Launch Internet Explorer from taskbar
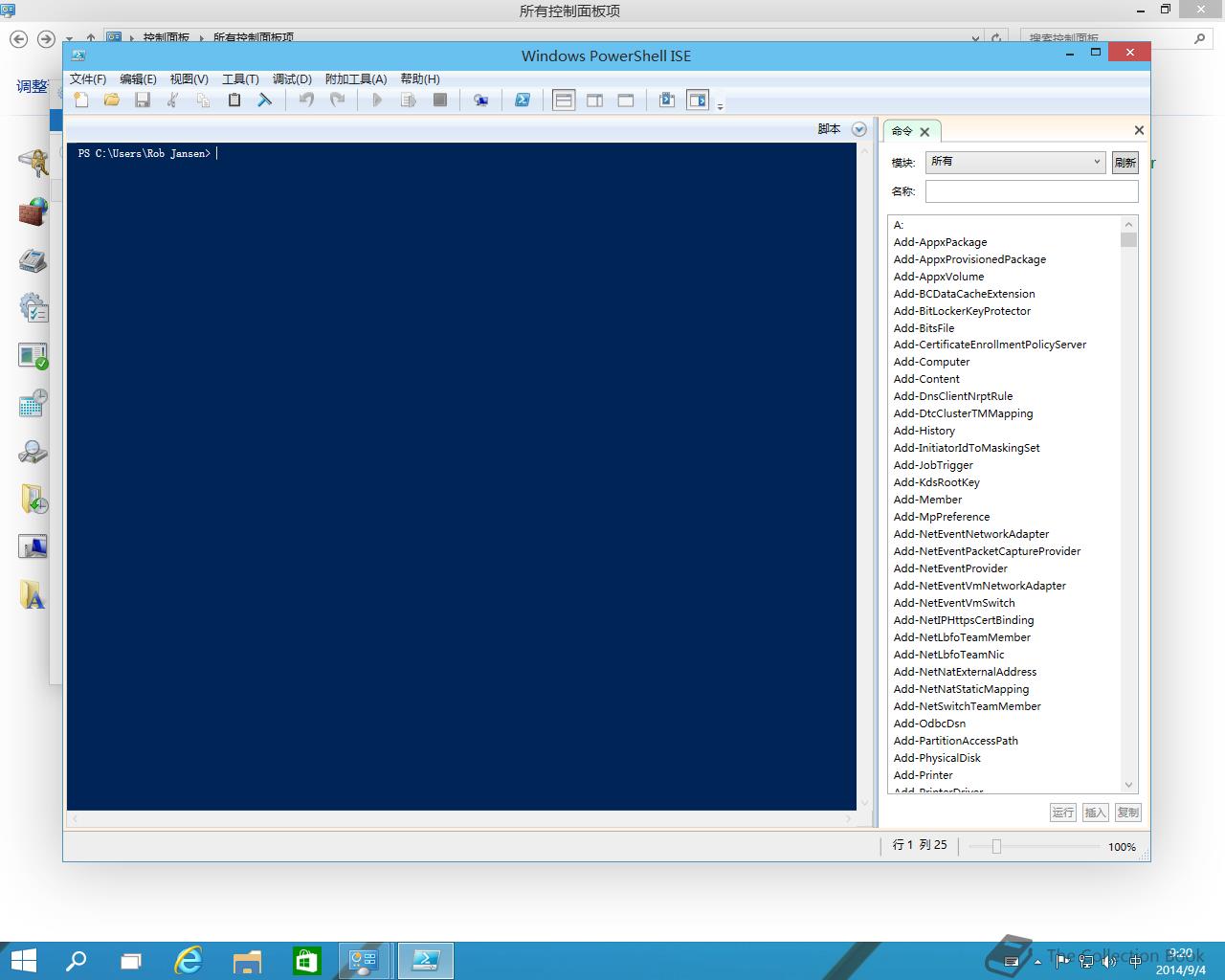The height and width of the screenshot is (980, 1225). pos(189,961)
